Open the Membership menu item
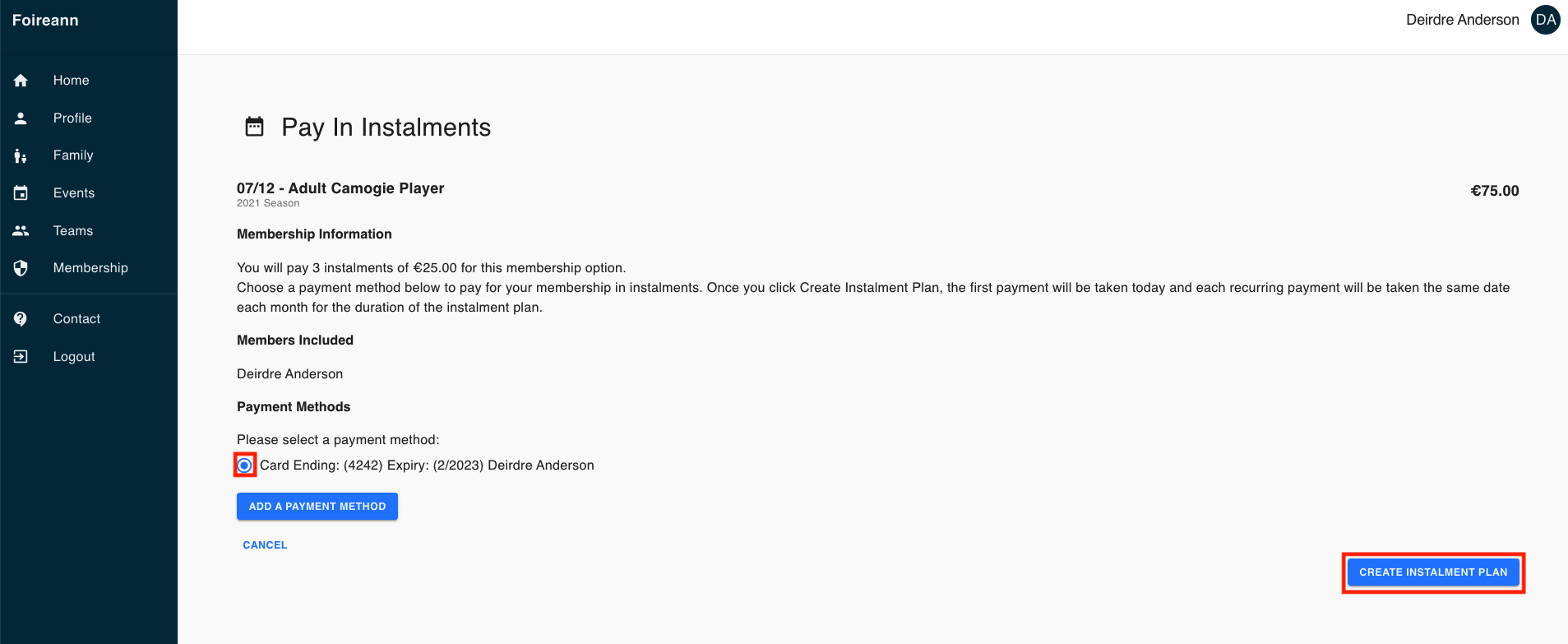Screen dimensions: 1568x644 pos(89,268)
